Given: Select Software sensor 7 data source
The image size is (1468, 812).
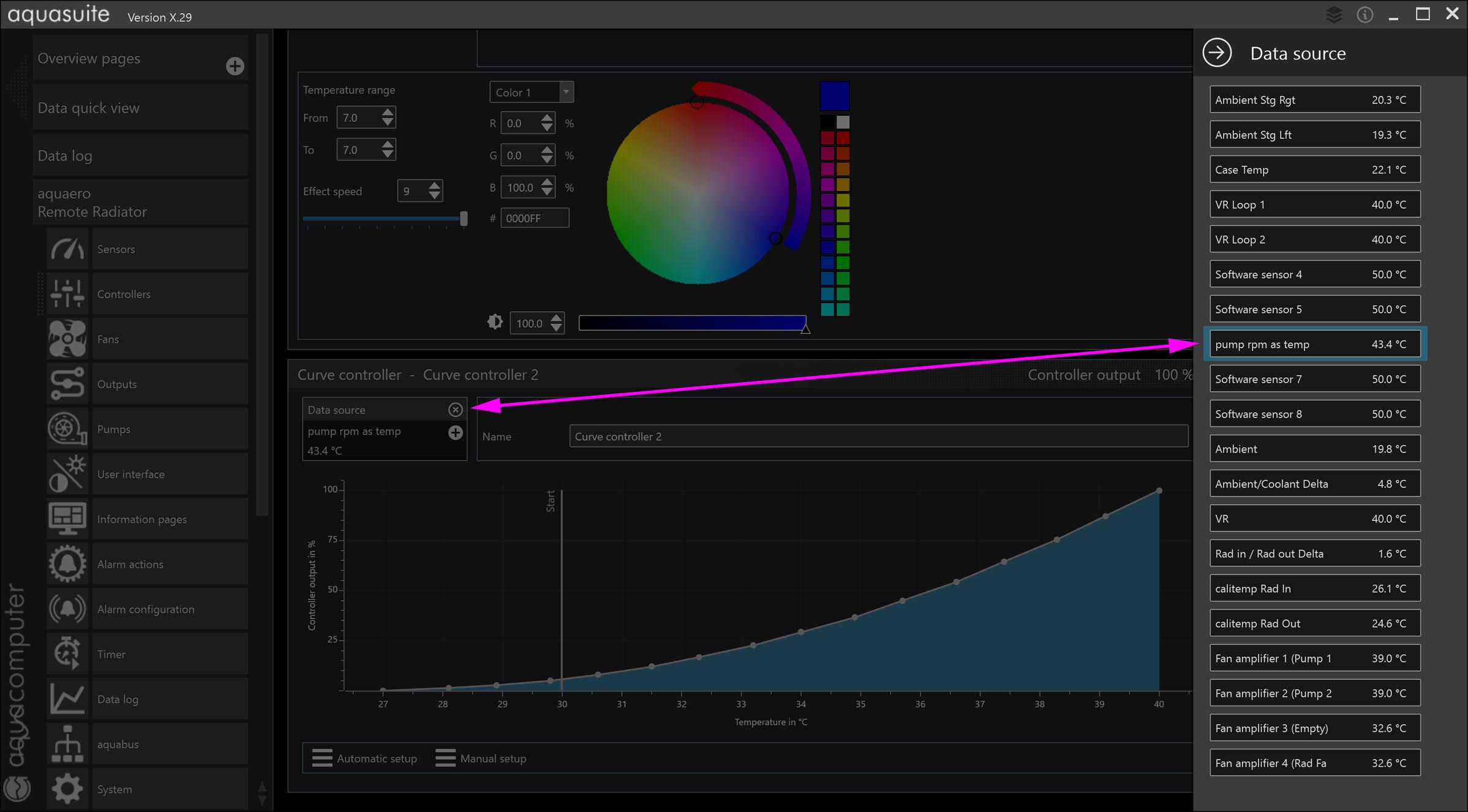Looking at the screenshot, I should click(x=1314, y=379).
